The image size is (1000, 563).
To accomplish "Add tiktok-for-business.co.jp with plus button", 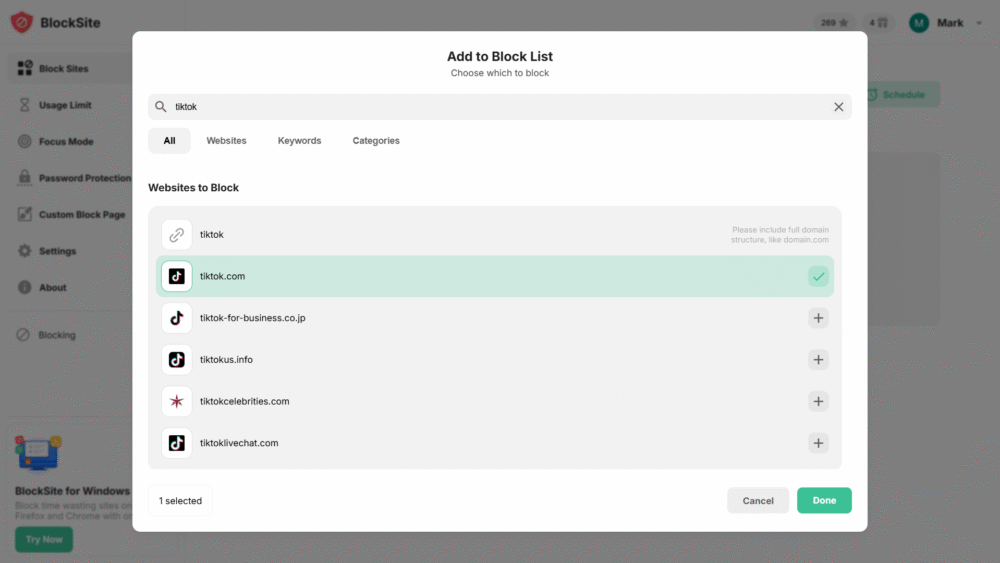I will [818, 318].
